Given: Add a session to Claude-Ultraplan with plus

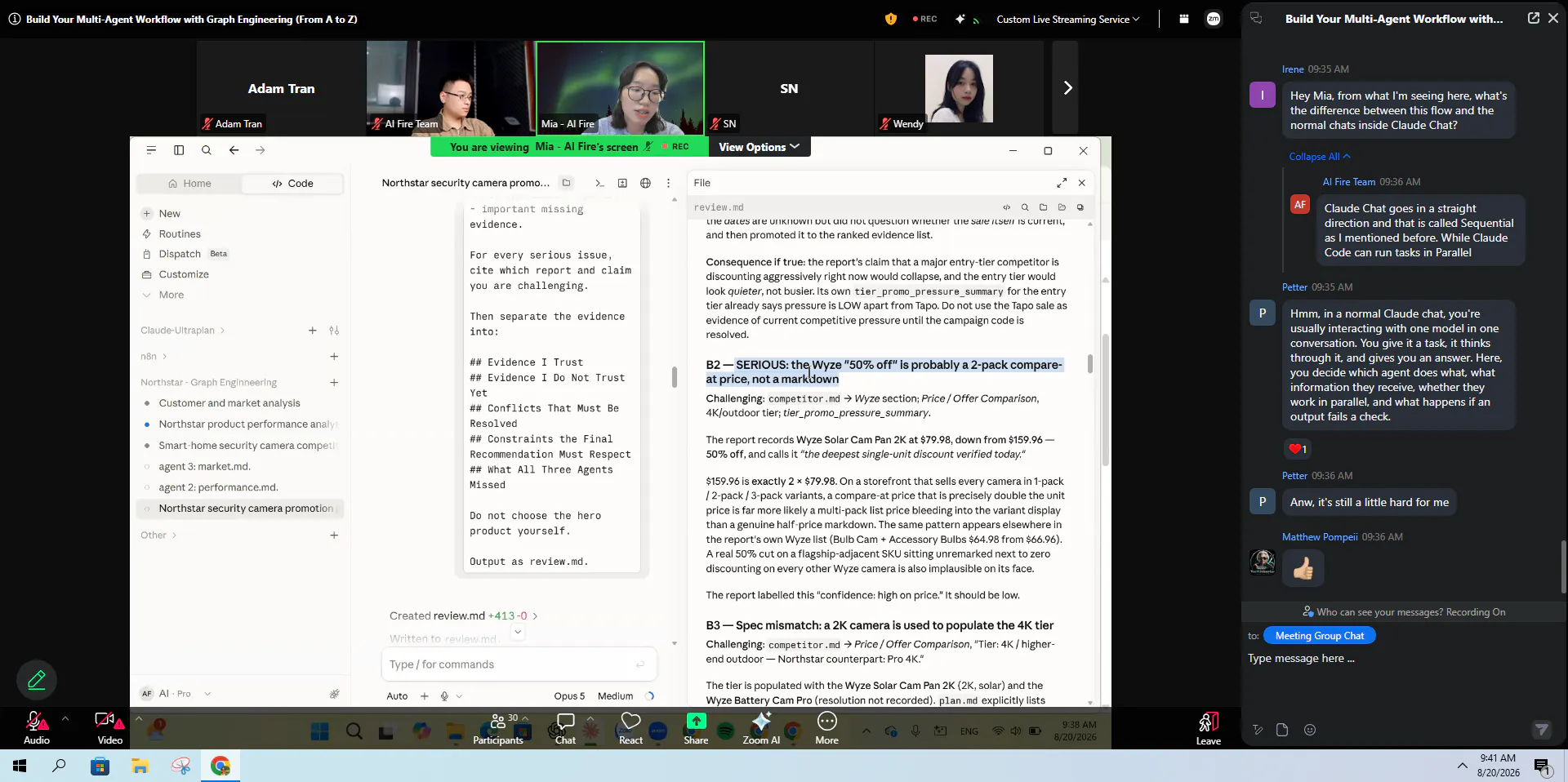Looking at the screenshot, I should 313,331.
